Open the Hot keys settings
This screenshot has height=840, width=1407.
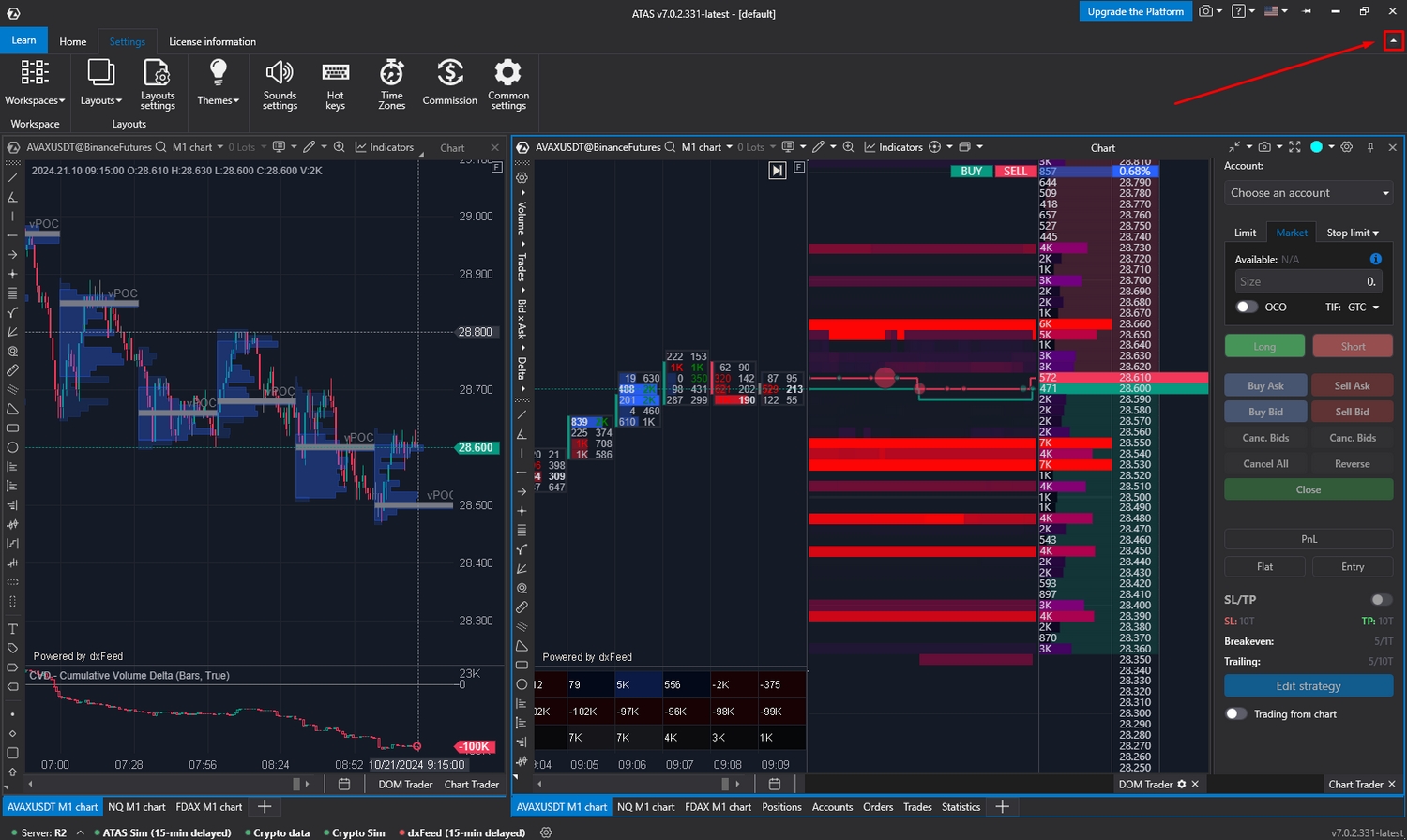coord(335,84)
